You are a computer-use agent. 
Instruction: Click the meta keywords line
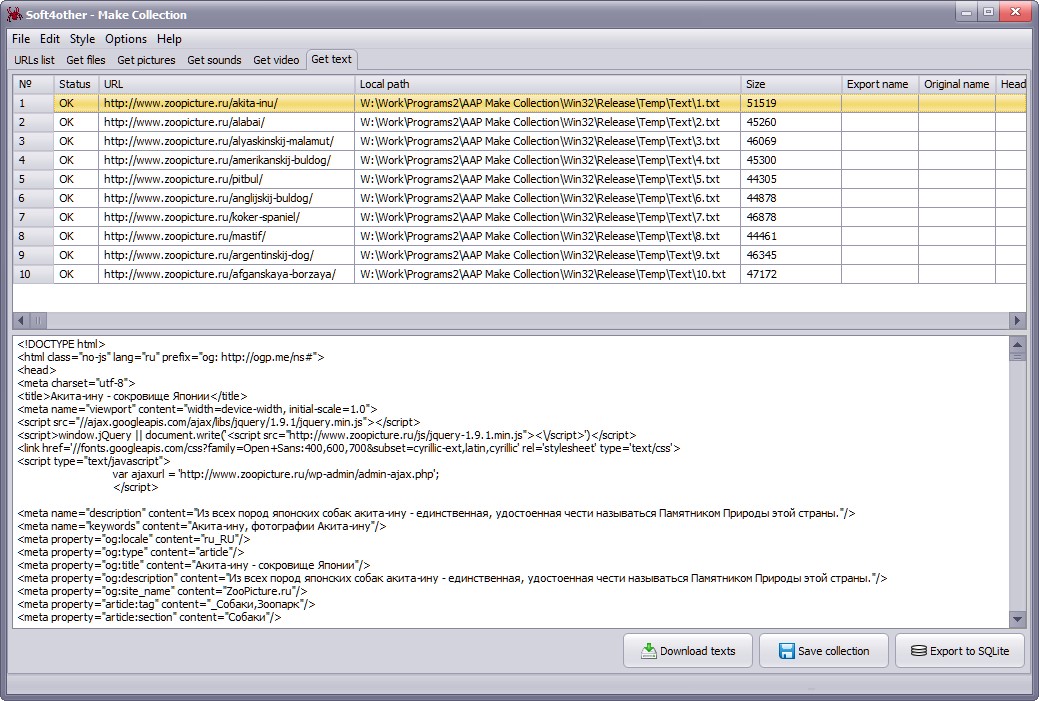tap(202, 526)
